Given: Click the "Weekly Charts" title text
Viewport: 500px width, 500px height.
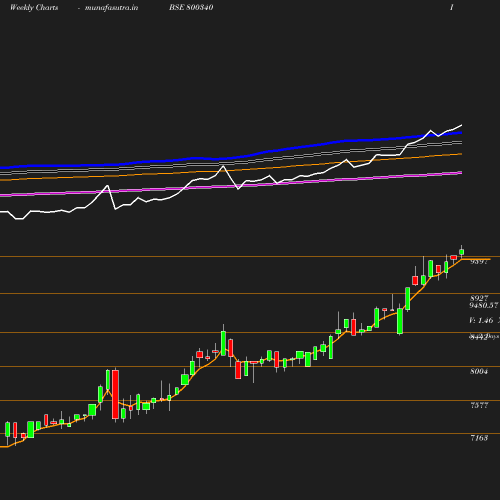Looking at the screenshot, I should (x=34, y=8).
